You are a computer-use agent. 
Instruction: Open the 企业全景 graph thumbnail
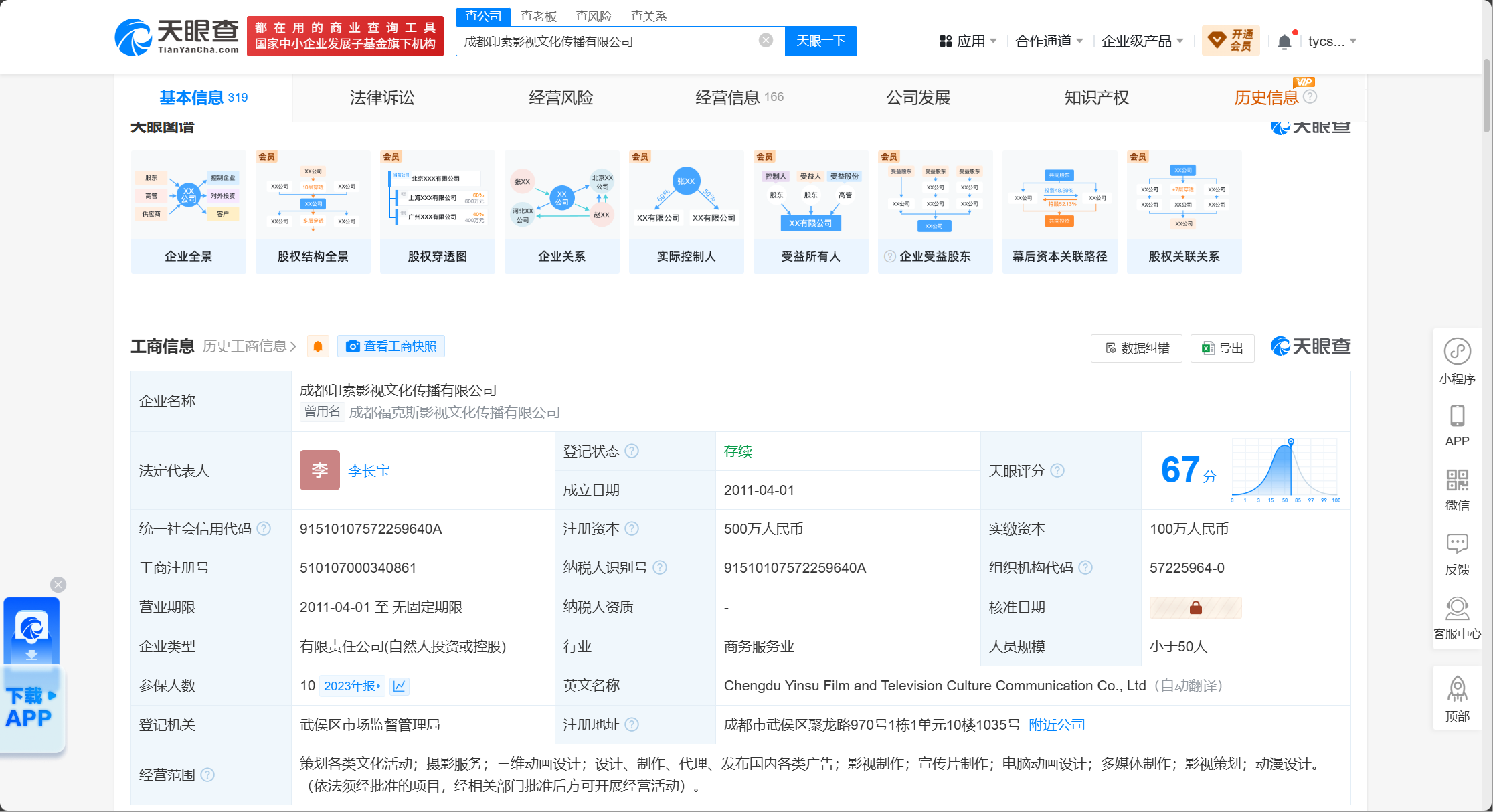pos(189,212)
